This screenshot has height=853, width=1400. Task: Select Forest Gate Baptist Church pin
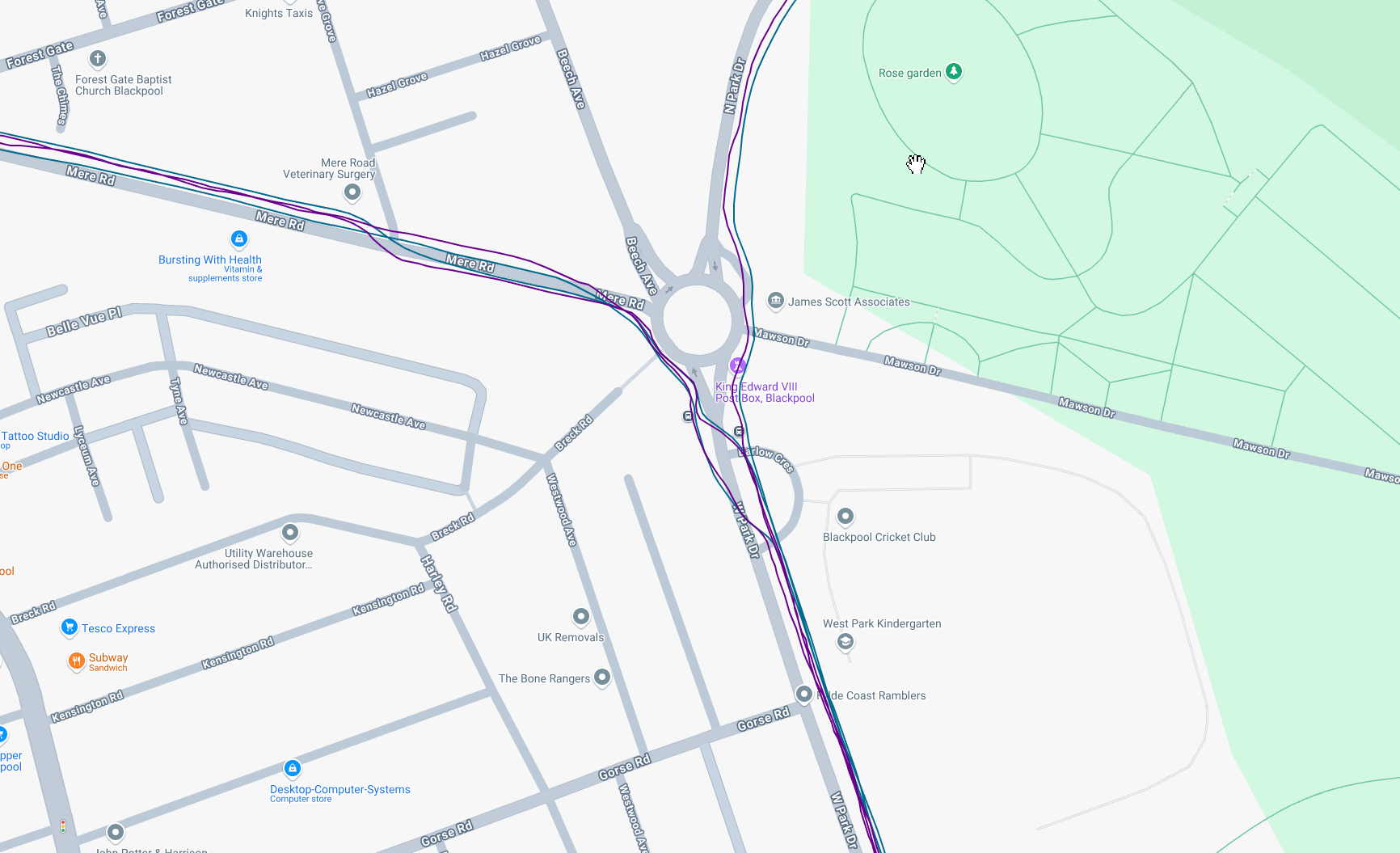click(98, 58)
